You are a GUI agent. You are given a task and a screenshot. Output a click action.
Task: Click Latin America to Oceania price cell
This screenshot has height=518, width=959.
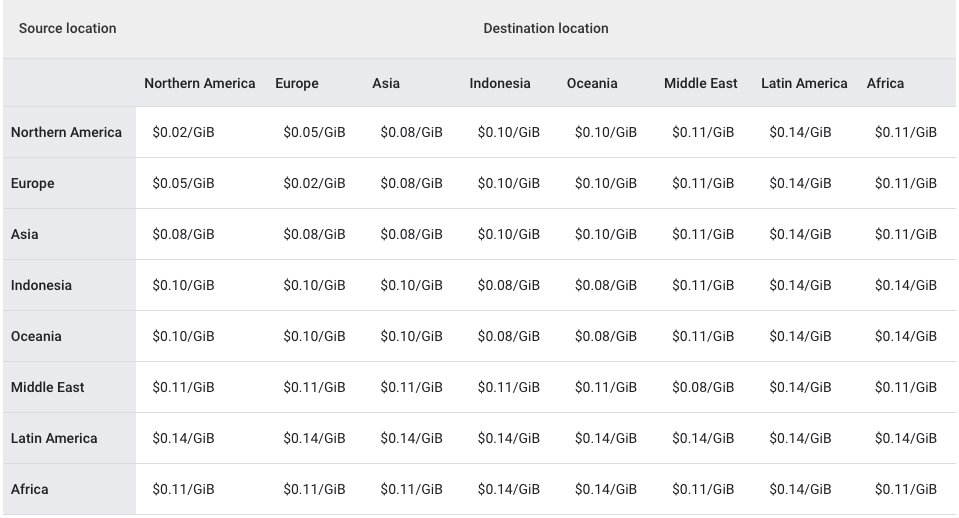605,438
